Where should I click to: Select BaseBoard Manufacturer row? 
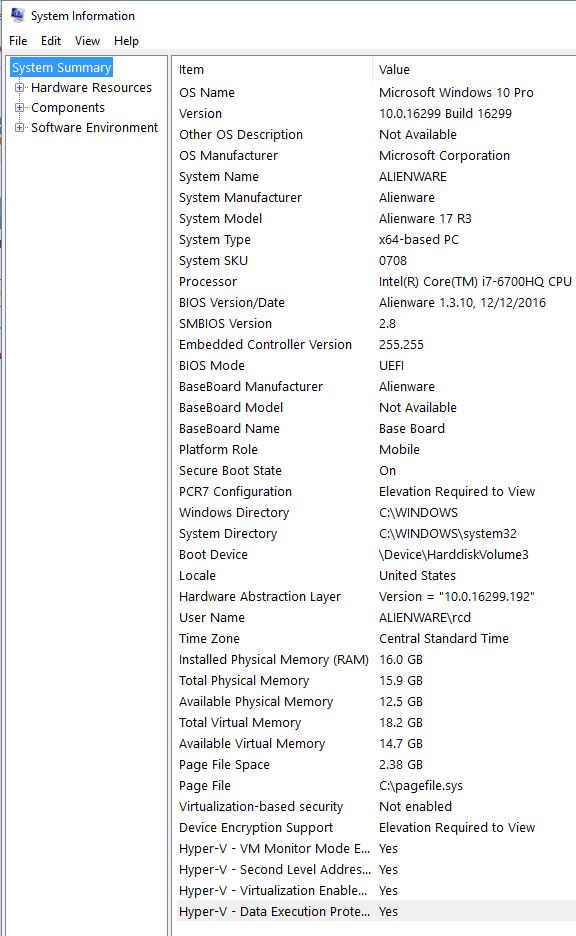(x=374, y=387)
